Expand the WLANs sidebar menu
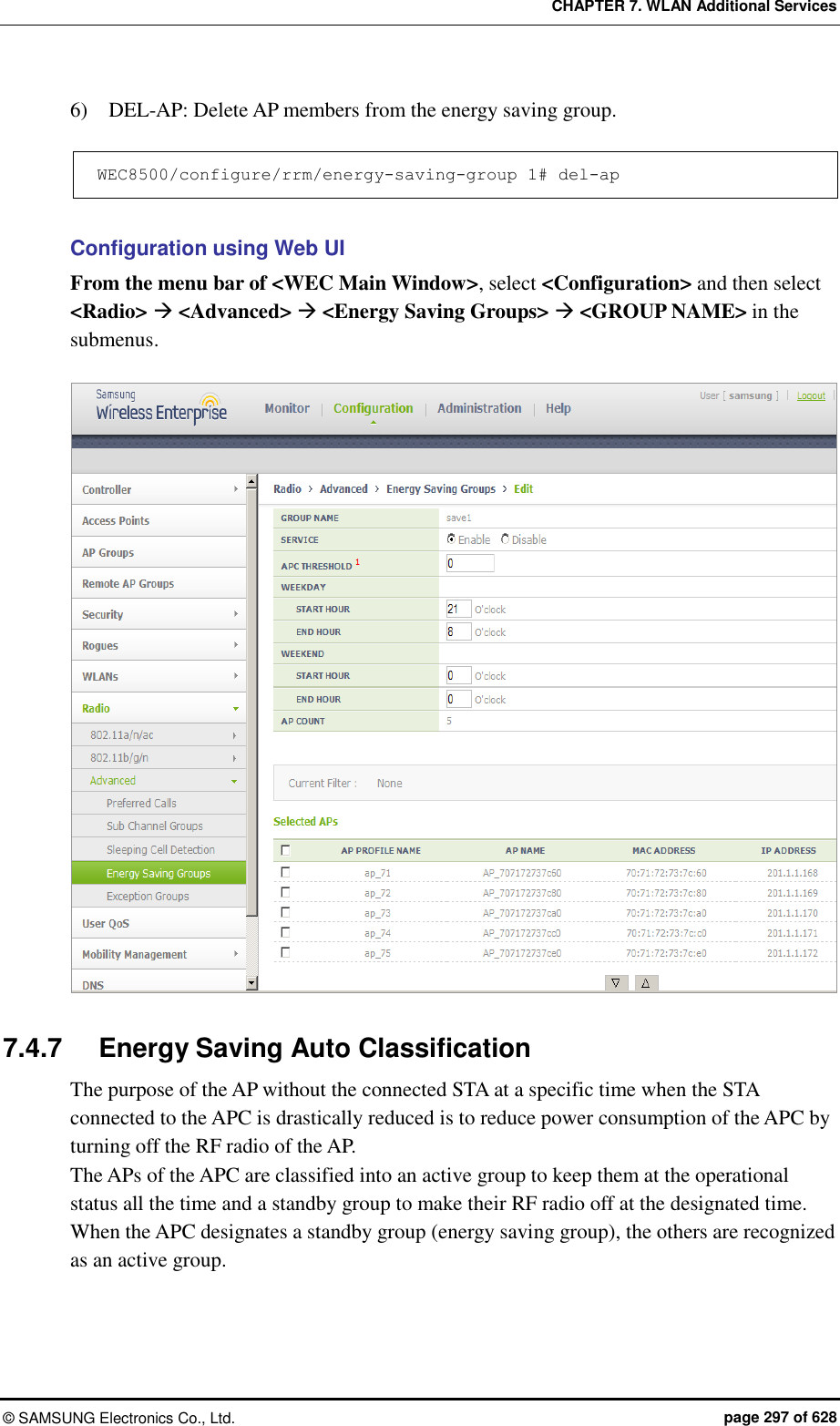840x1426 pixels. [159, 676]
